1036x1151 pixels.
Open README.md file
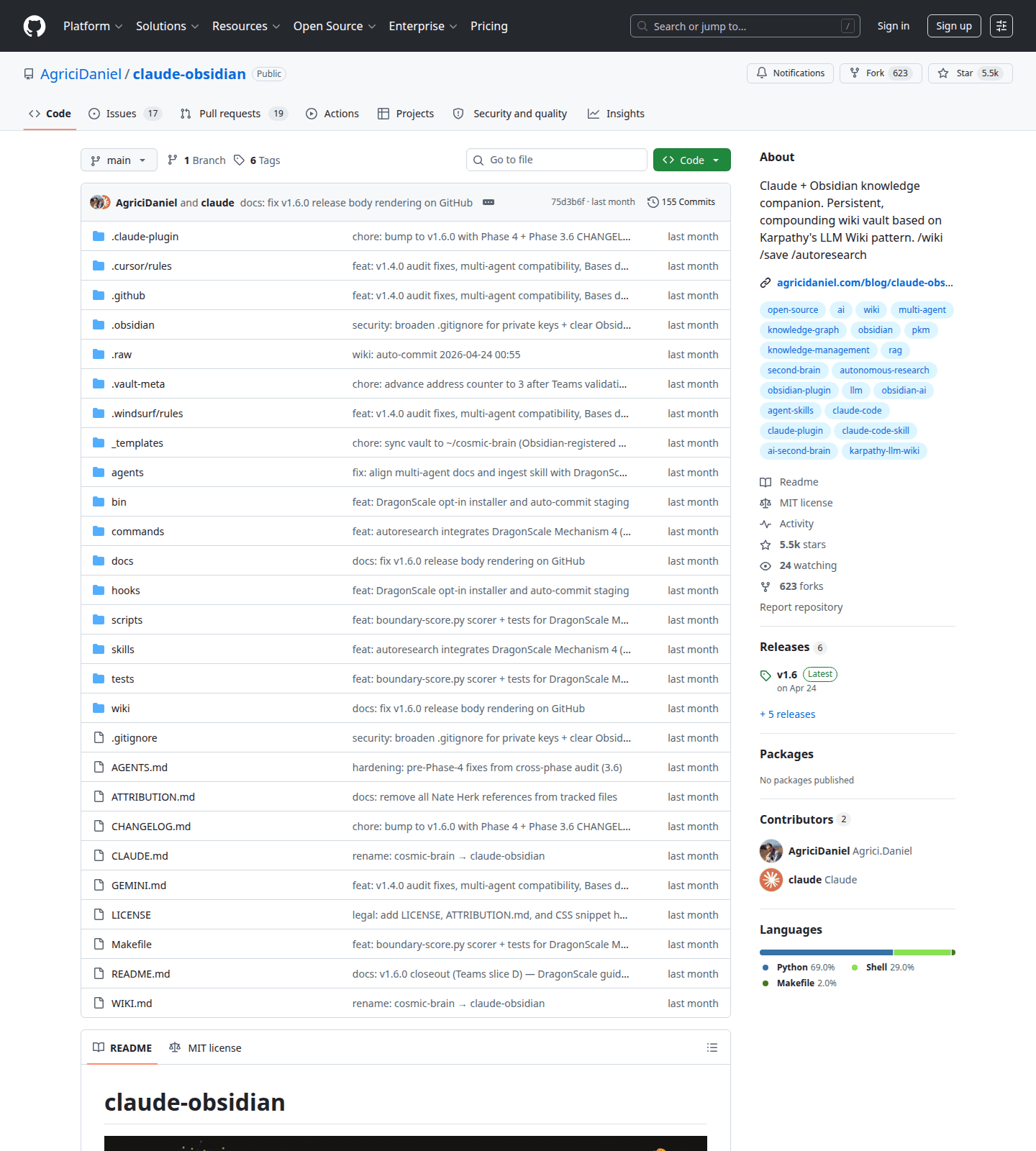tap(141, 974)
